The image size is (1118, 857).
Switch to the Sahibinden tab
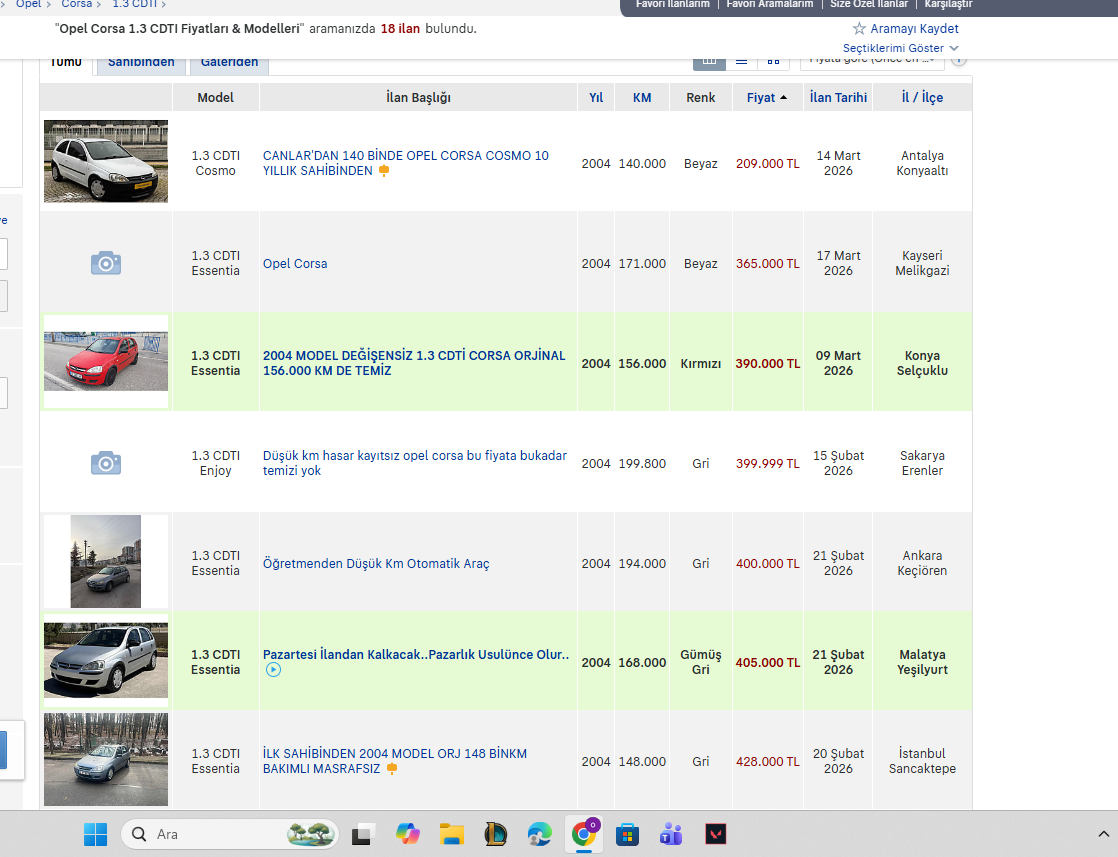point(141,63)
